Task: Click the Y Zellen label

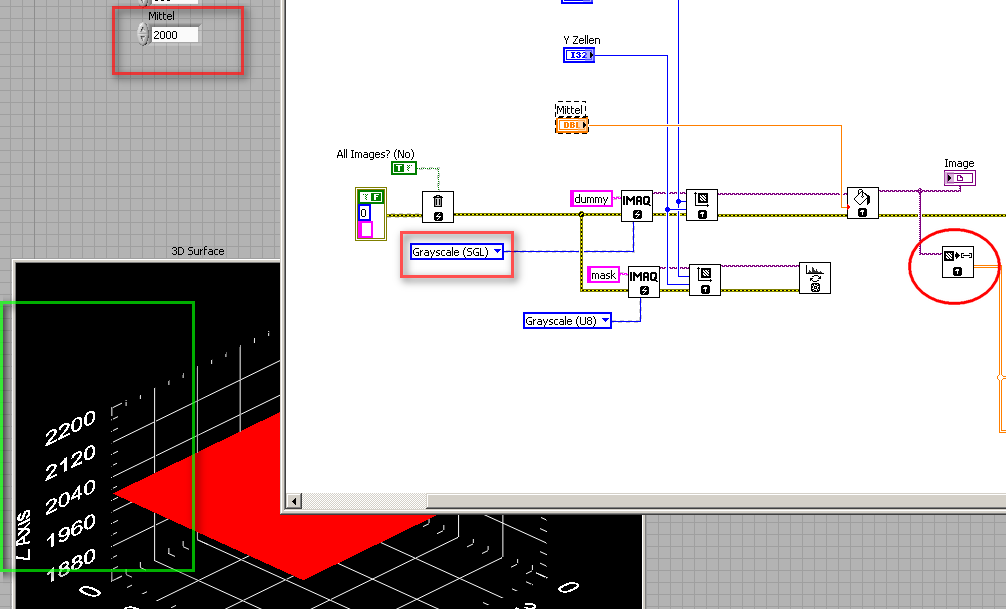Action: point(582,40)
